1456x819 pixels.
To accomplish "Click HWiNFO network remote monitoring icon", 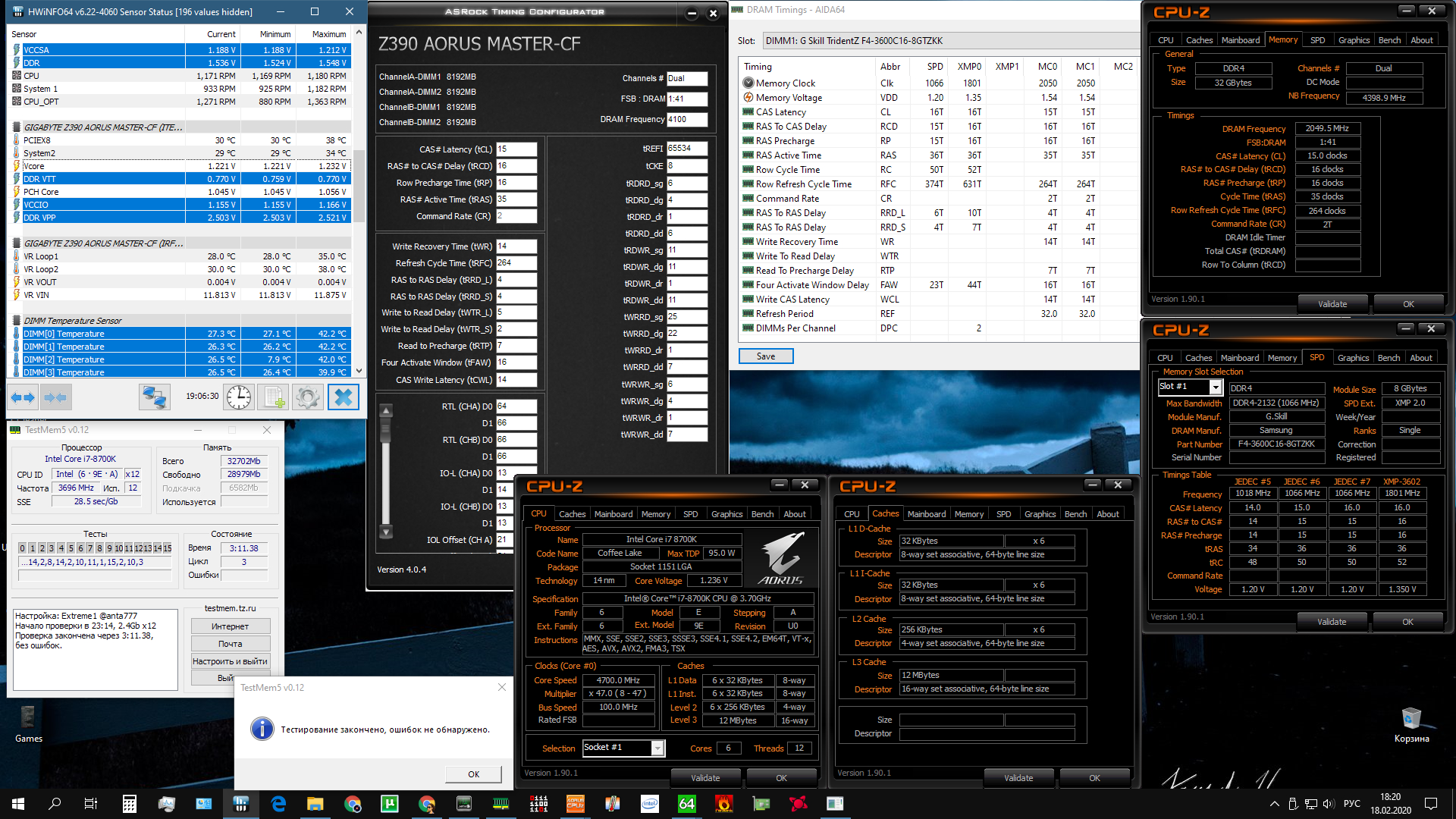I will (x=155, y=397).
